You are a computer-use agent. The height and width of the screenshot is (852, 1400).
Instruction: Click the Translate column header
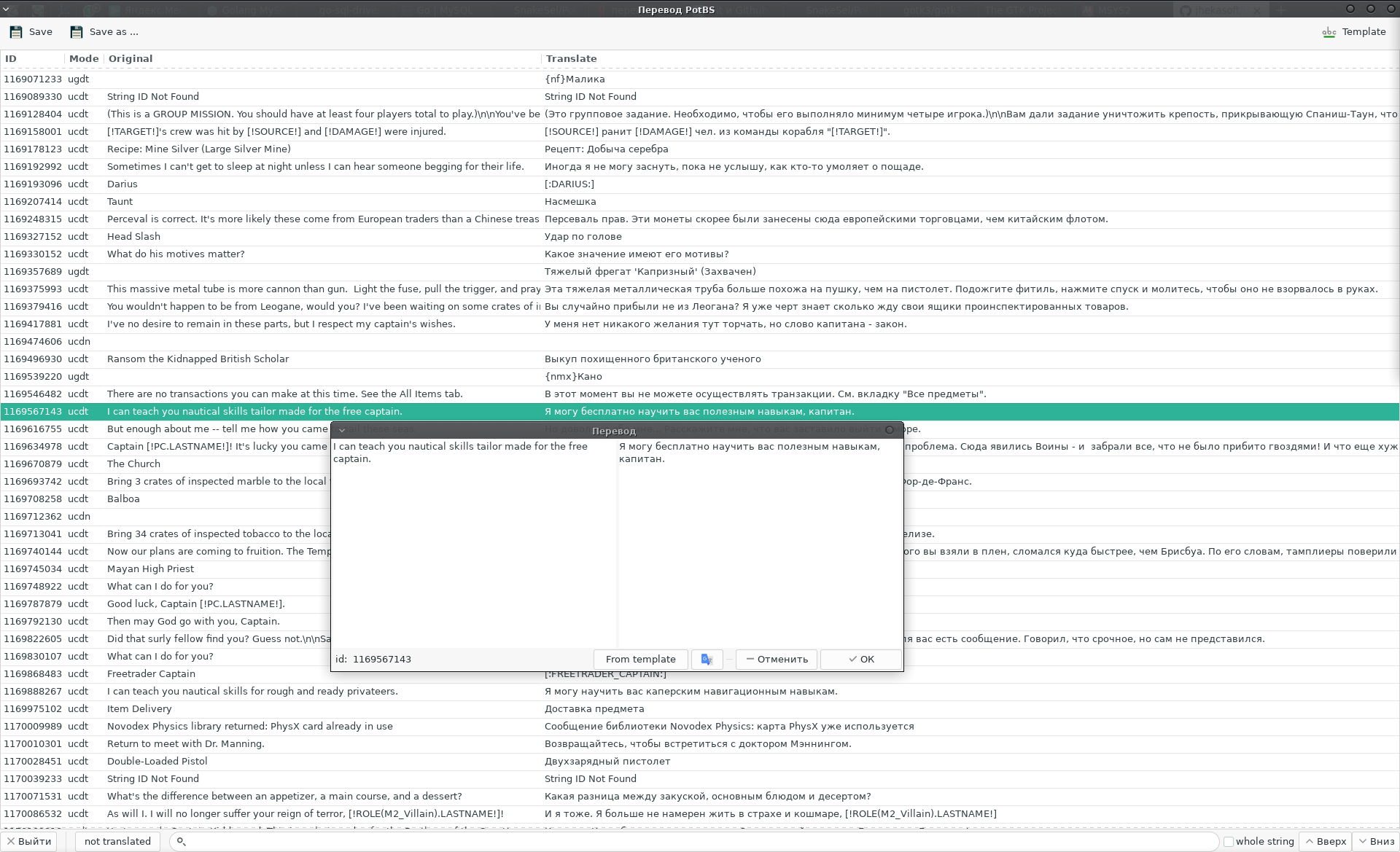click(x=571, y=58)
